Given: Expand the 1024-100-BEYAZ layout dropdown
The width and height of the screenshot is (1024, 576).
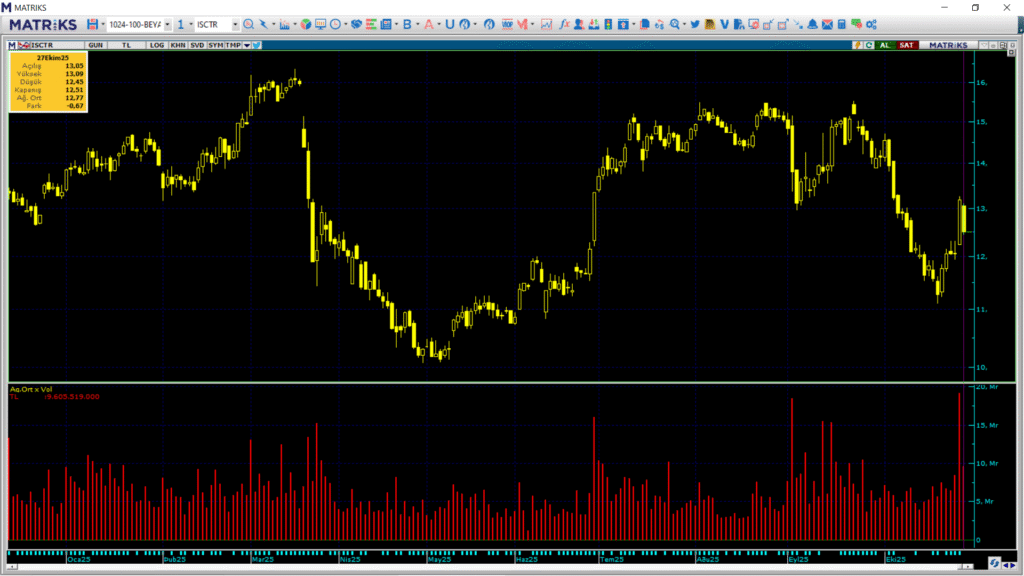Looking at the screenshot, I should pyautogui.click(x=166, y=24).
